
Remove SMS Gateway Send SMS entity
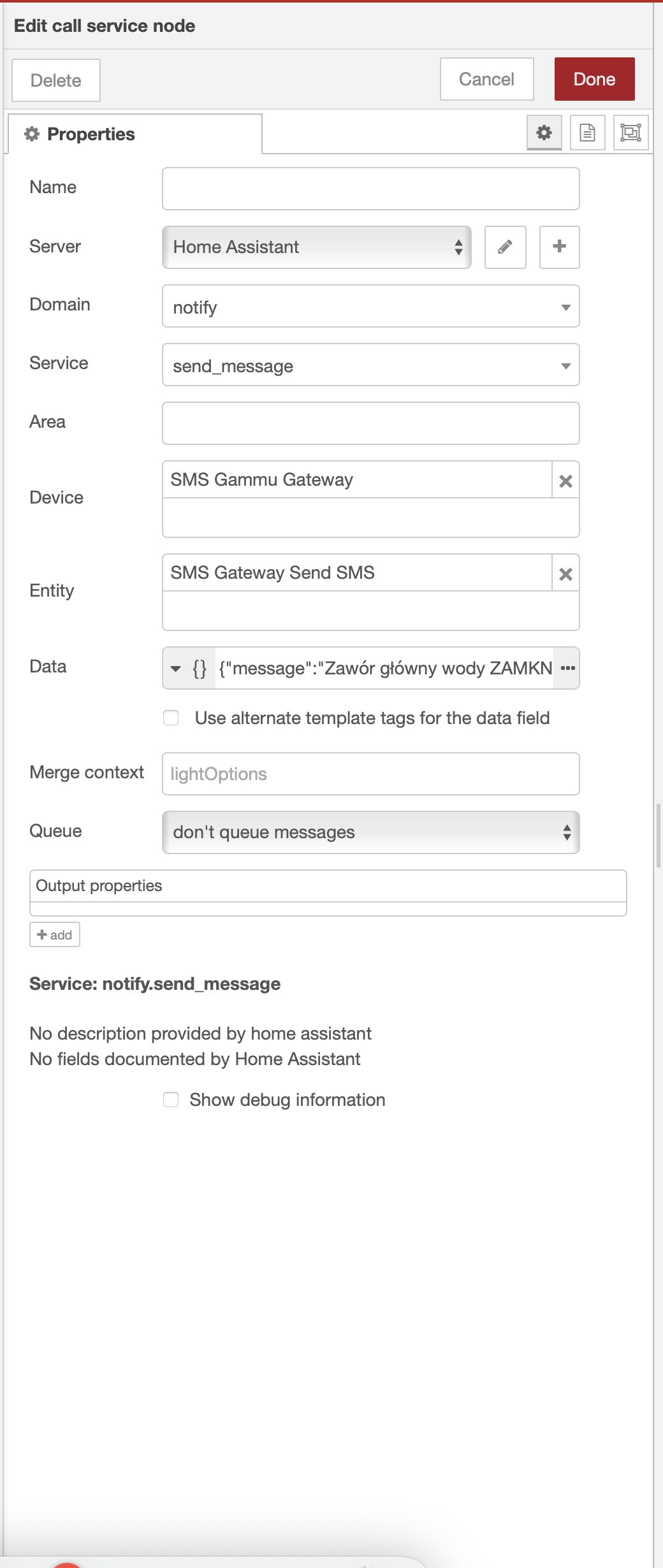[565, 574]
